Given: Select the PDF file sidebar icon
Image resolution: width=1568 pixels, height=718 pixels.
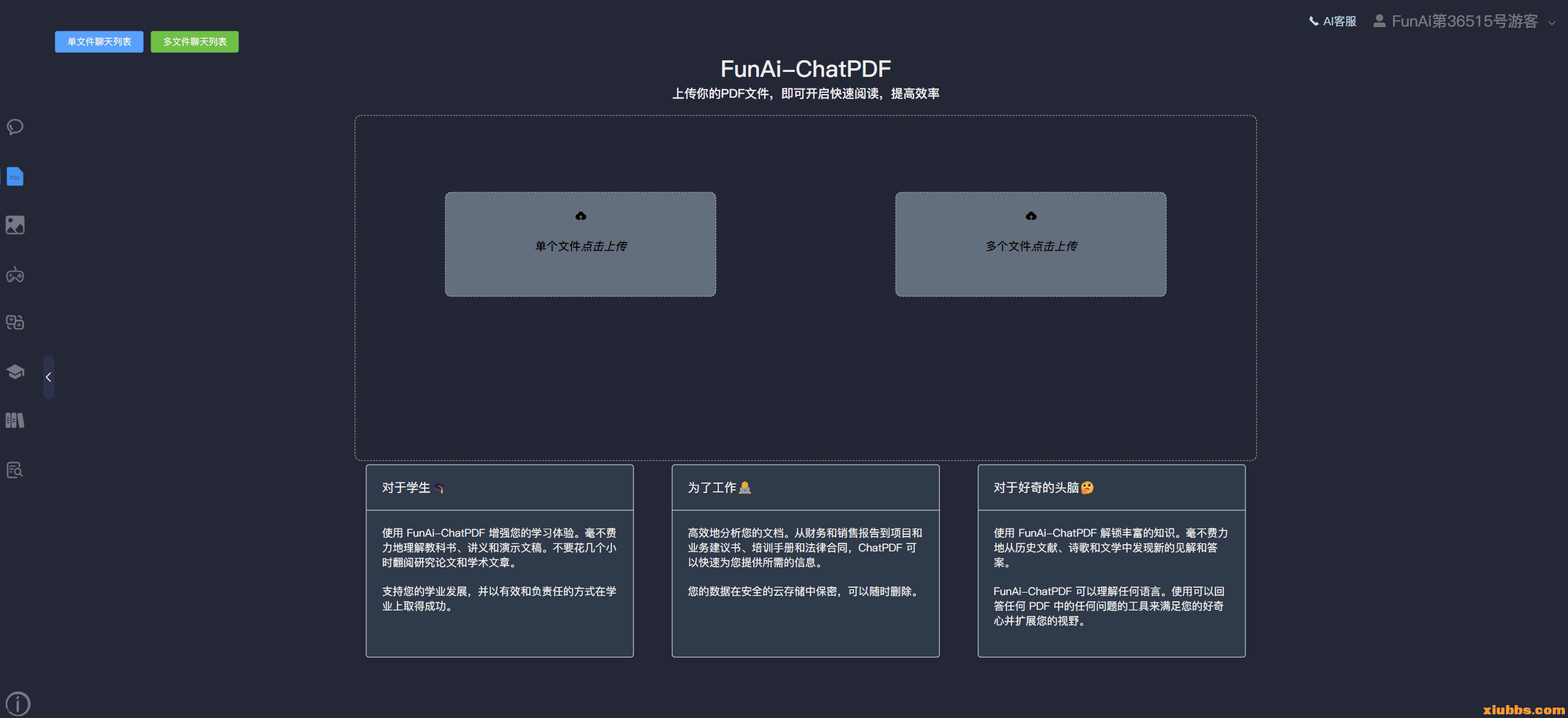Looking at the screenshot, I should 15,176.
